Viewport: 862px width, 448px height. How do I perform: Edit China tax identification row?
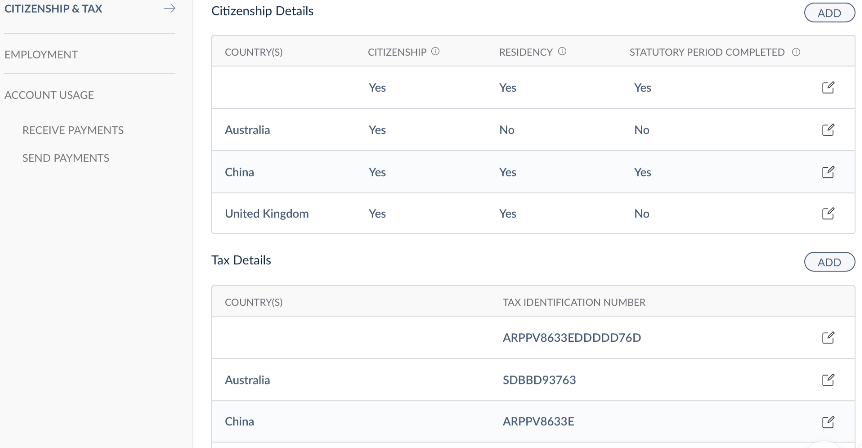click(828, 422)
